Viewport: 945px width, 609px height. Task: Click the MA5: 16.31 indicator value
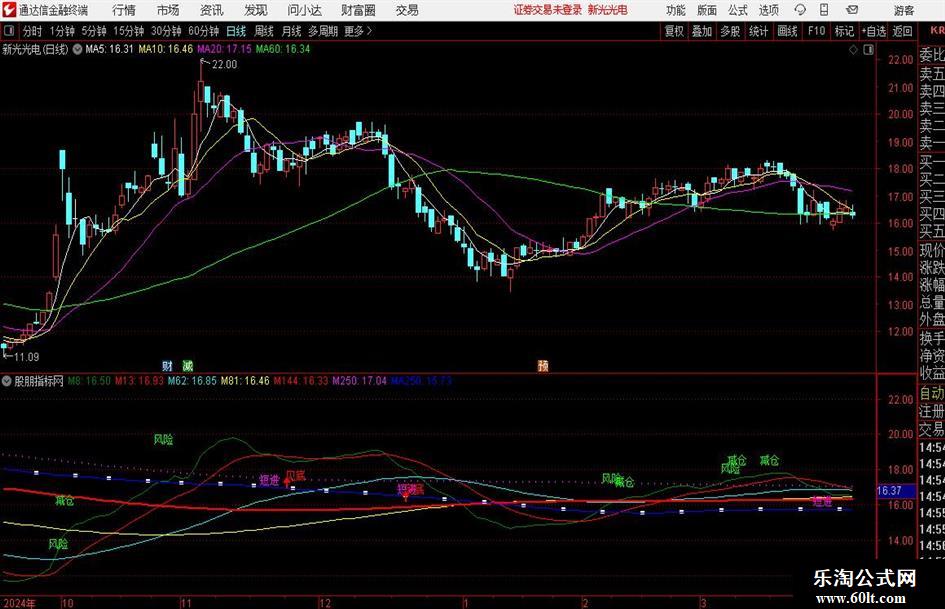pos(109,49)
